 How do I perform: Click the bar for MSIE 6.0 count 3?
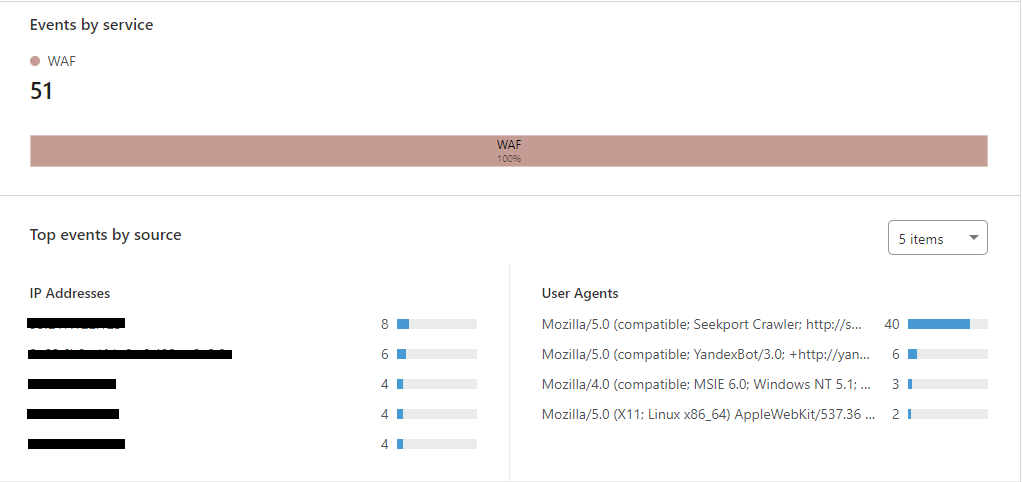(948, 384)
